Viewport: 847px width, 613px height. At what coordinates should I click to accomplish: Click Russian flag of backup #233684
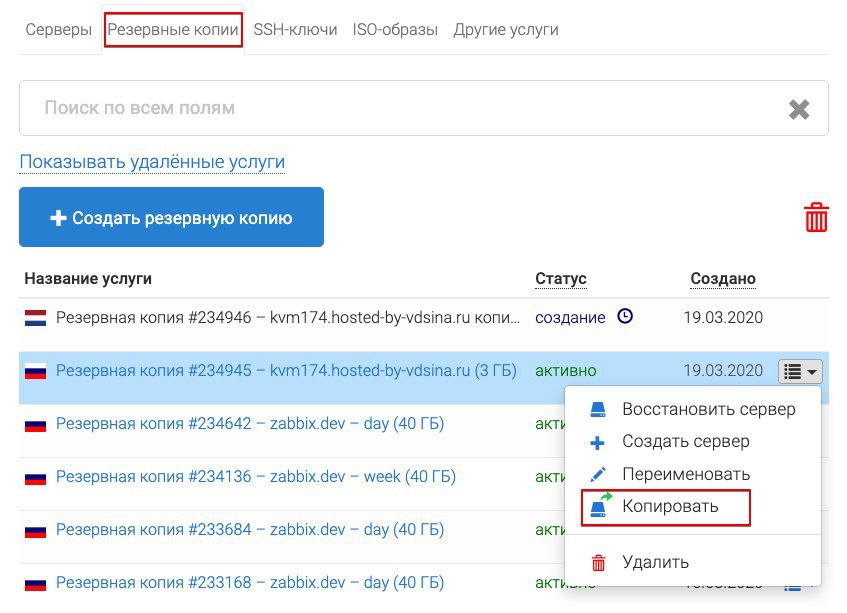[35, 530]
